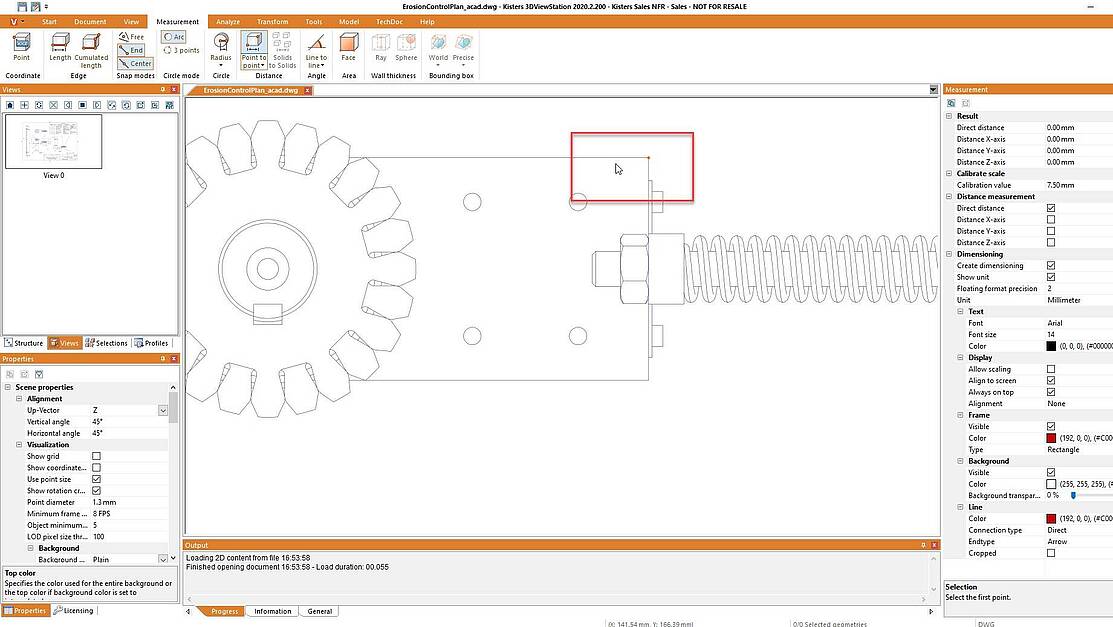Select the Precise bounding box tool
1113x627 pixels.
point(463,49)
